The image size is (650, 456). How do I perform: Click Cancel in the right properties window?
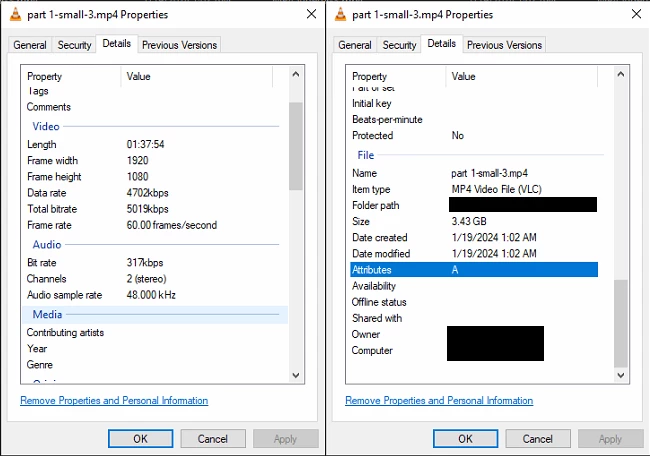pos(538,439)
